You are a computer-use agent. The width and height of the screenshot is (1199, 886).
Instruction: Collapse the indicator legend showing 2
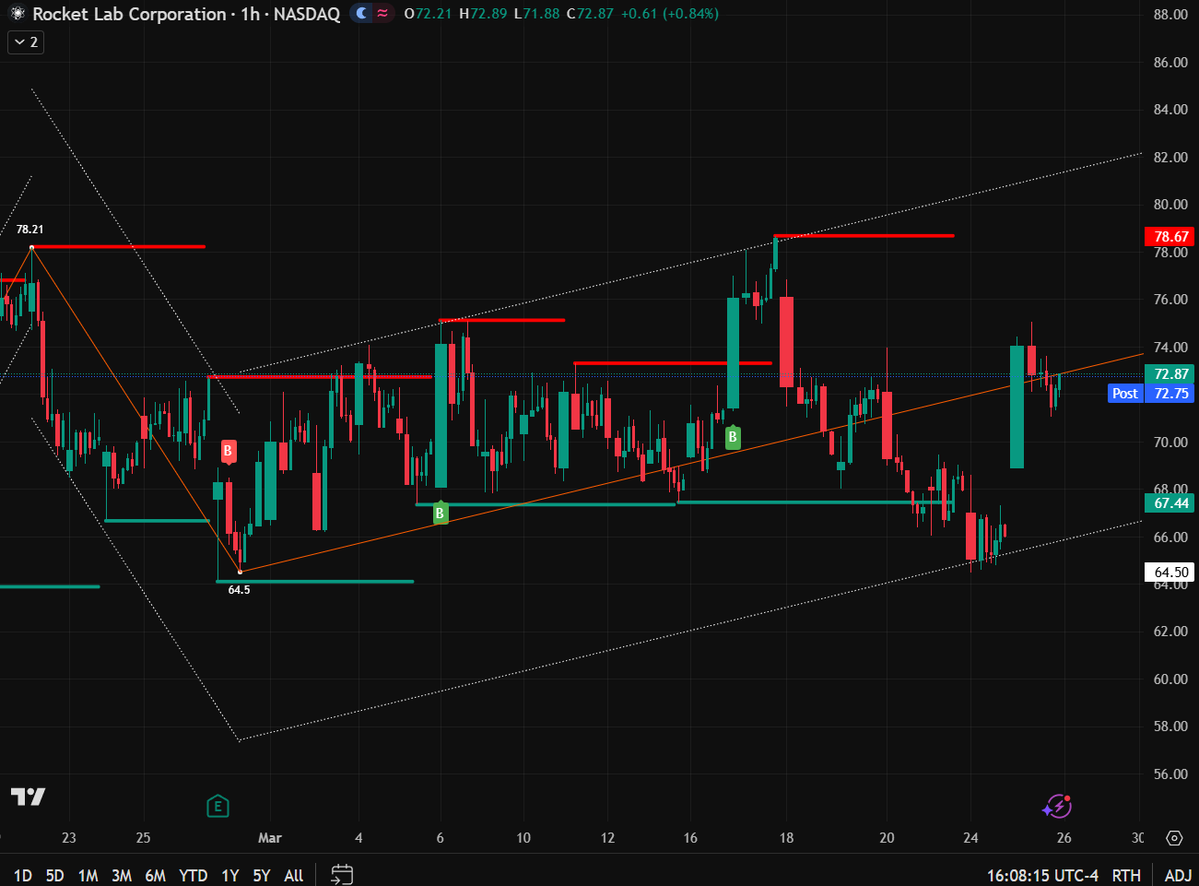(x=26, y=42)
